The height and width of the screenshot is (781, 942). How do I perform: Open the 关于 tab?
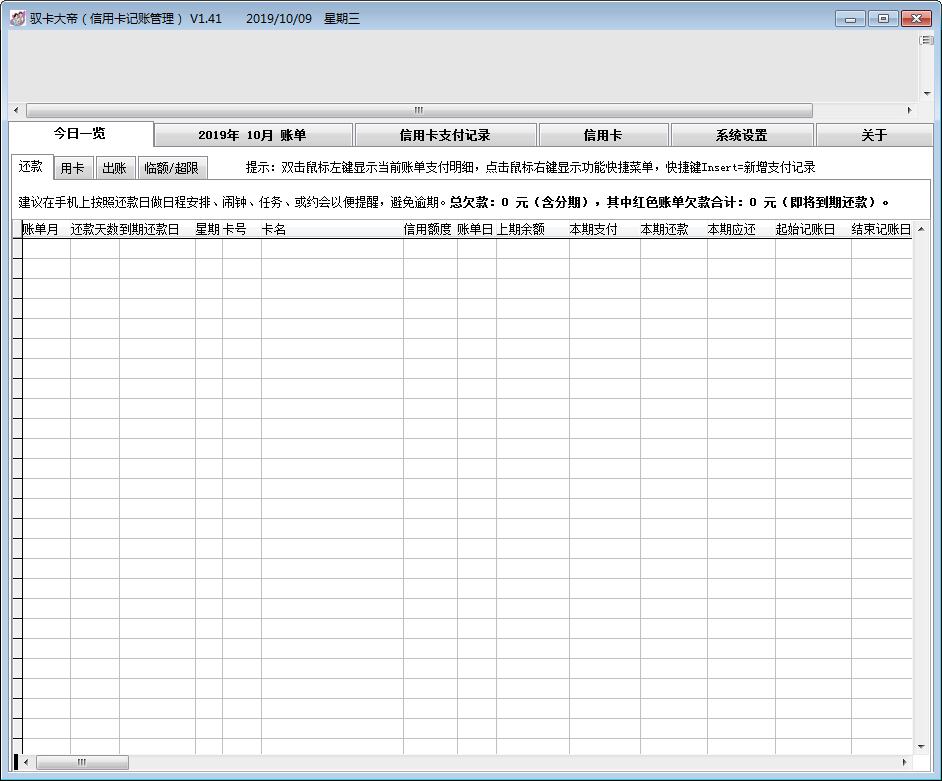coord(874,135)
